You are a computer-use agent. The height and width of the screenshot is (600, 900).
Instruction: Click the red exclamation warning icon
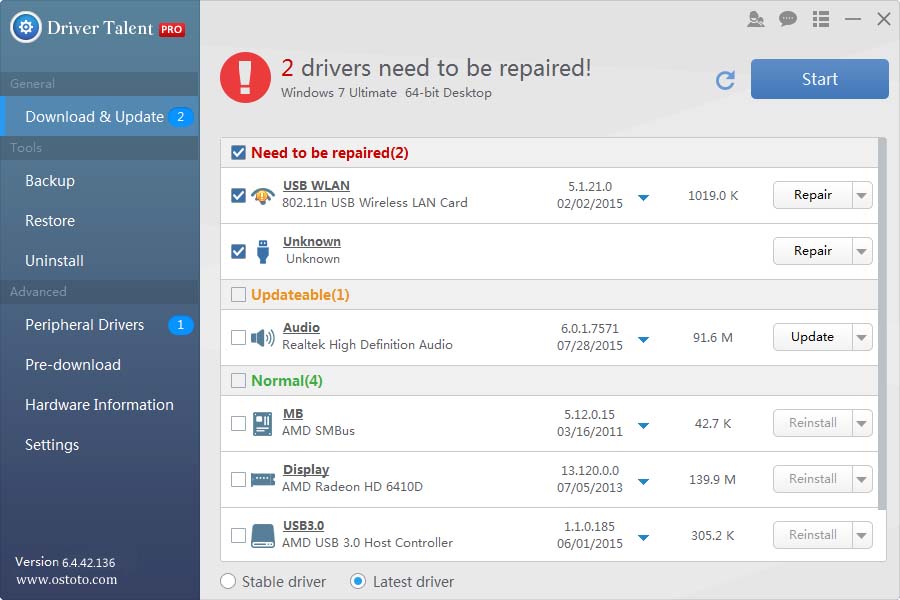click(x=245, y=78)
